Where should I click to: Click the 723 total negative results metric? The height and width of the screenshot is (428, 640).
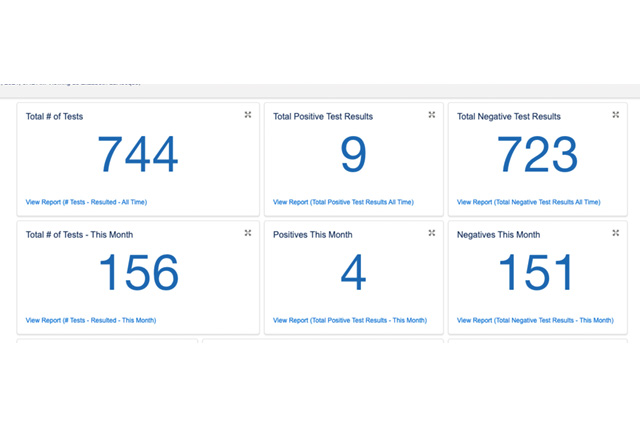coord(537,156)
